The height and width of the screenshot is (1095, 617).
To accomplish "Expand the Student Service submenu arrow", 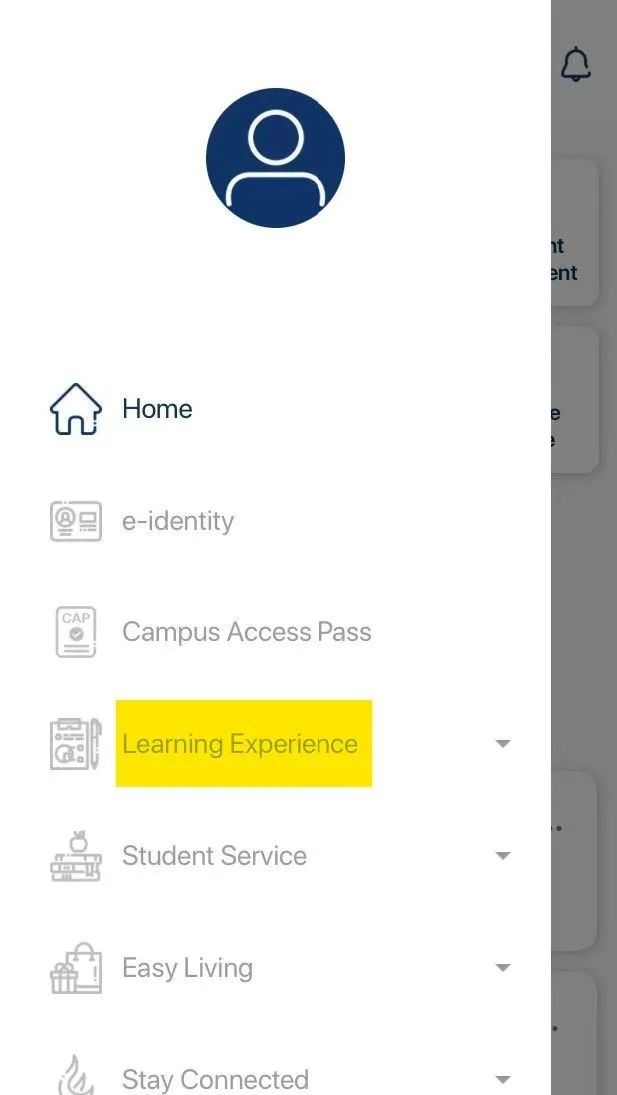I will (x=503, y=855).
